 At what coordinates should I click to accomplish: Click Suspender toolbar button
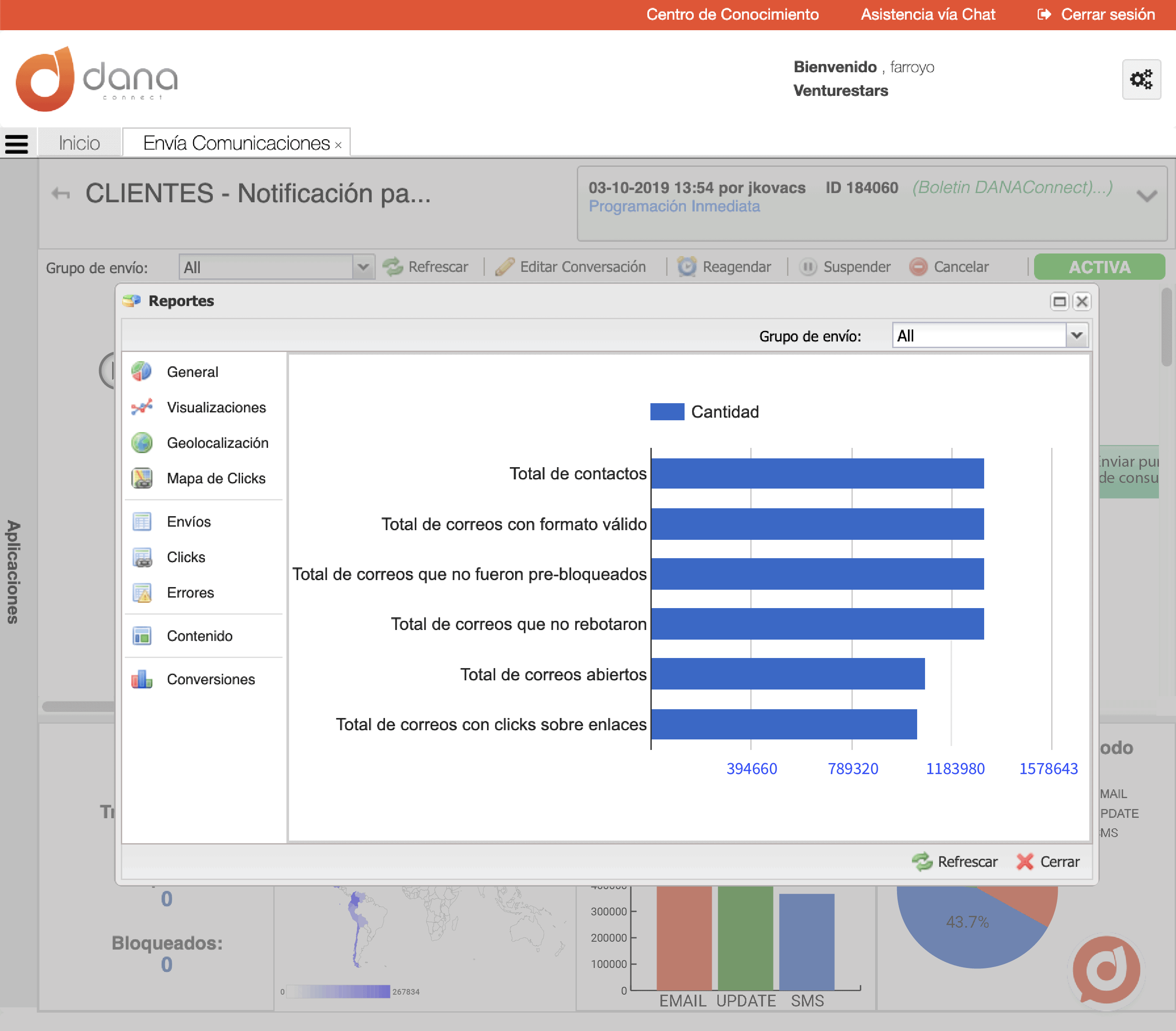[x=845, y=267]
